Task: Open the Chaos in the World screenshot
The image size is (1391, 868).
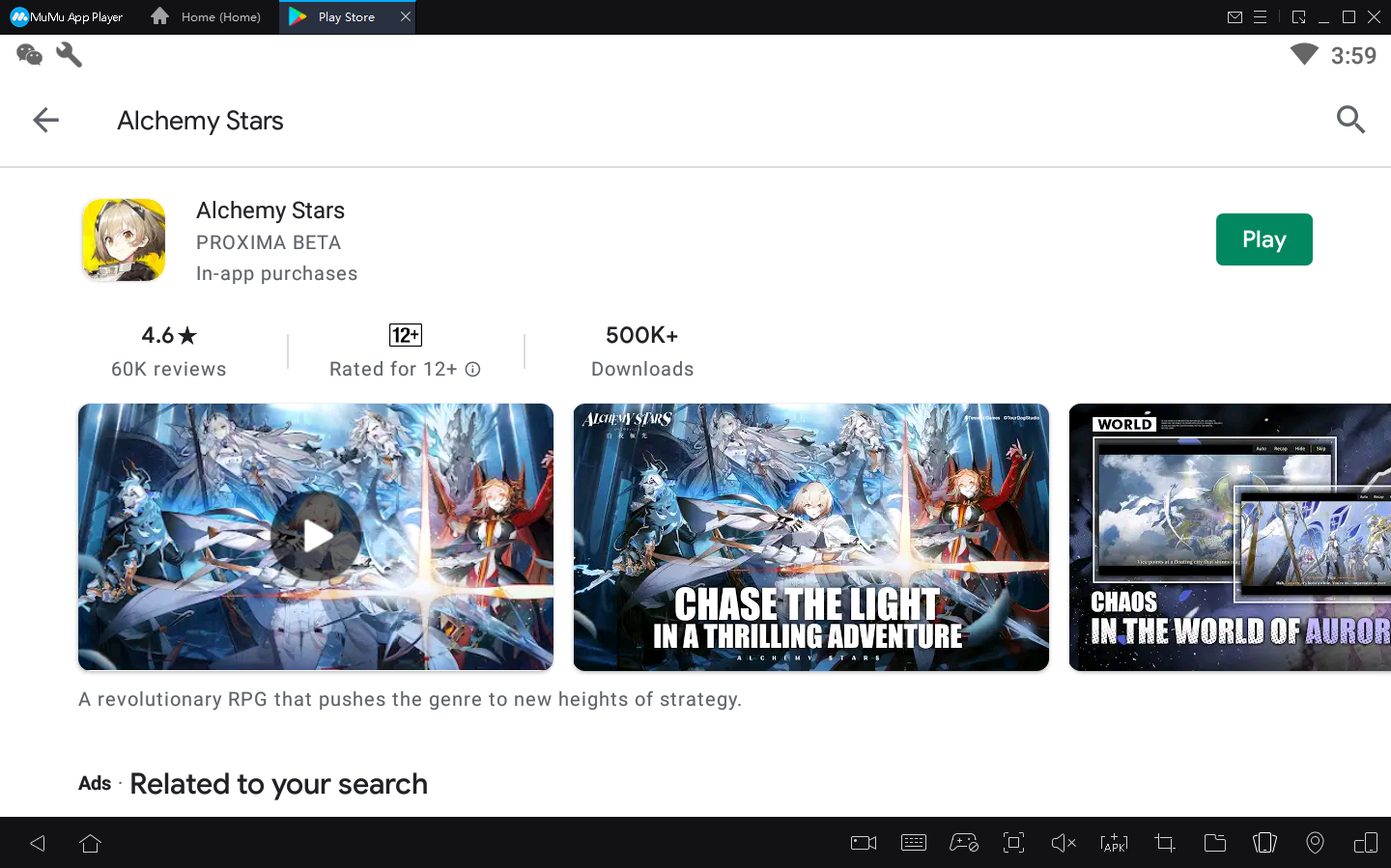Action: click(x=1230, y=537)
